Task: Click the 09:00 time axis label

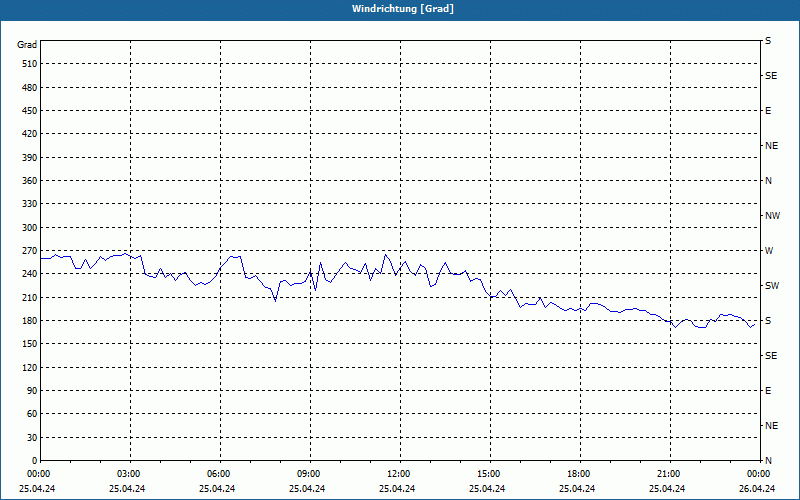Action: tap(310, 474)
